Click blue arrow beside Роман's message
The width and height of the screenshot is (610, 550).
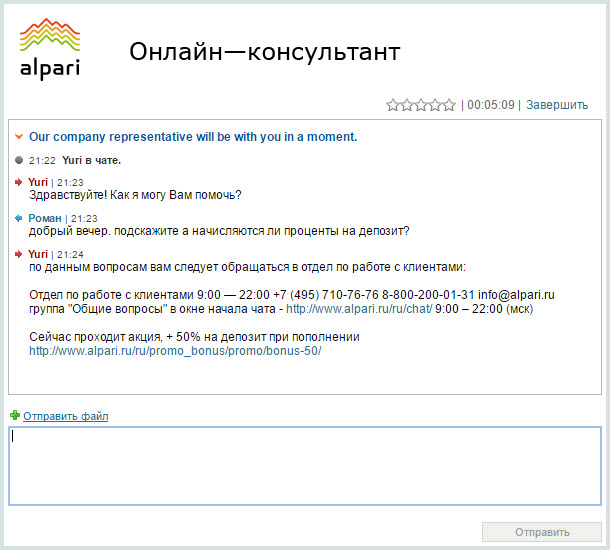[x=18, y=218]
